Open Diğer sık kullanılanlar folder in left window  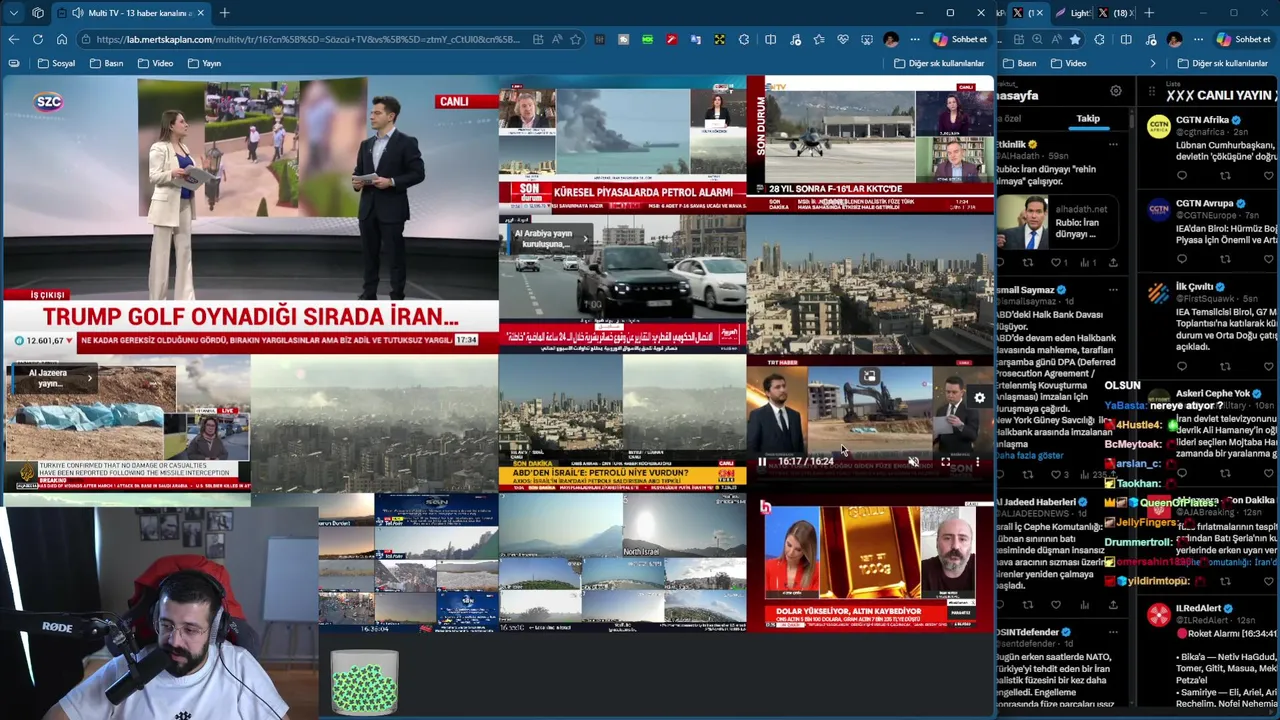click(939, 63)
